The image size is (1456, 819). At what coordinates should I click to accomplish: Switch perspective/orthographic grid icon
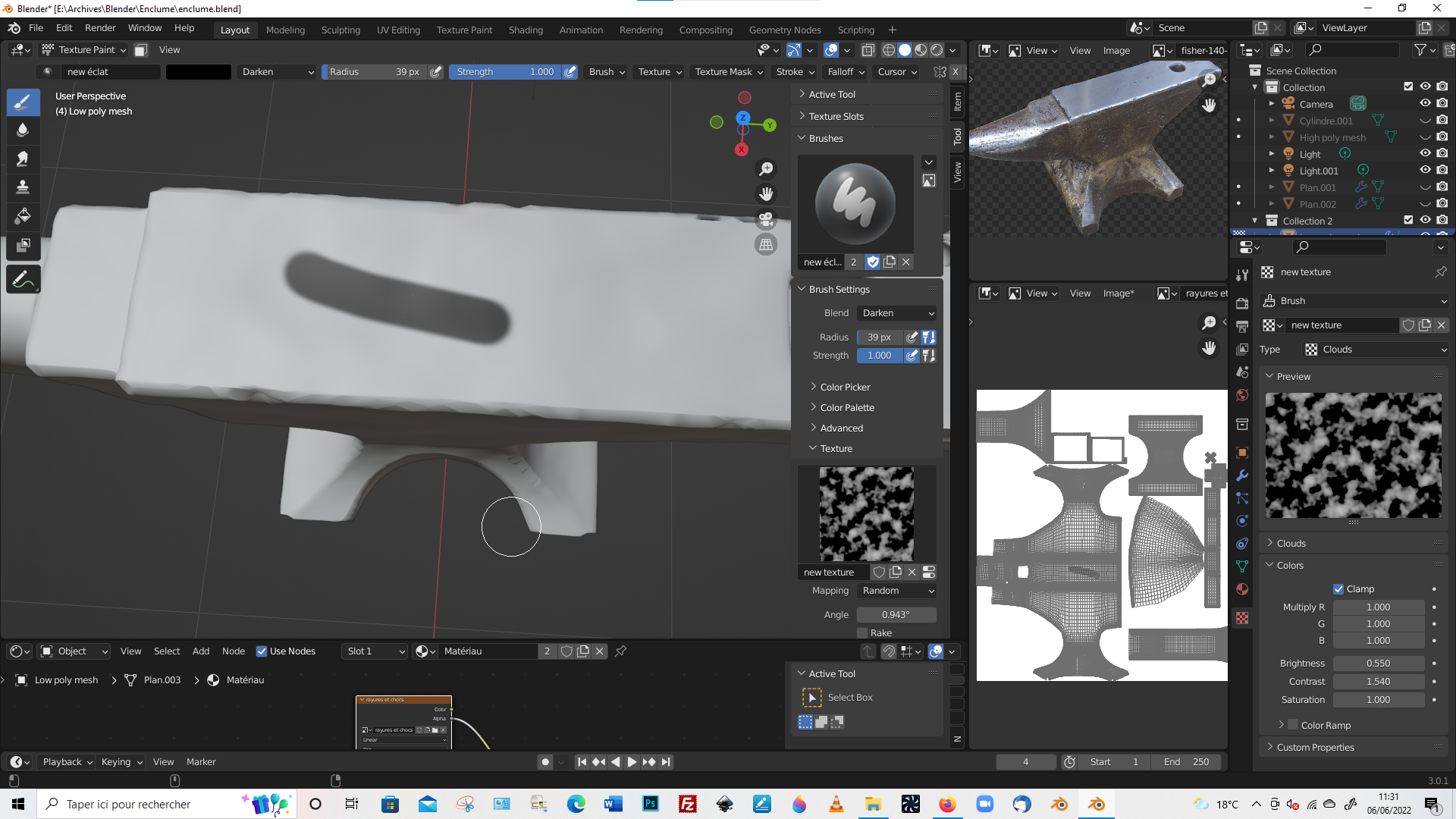click(766, 244)
